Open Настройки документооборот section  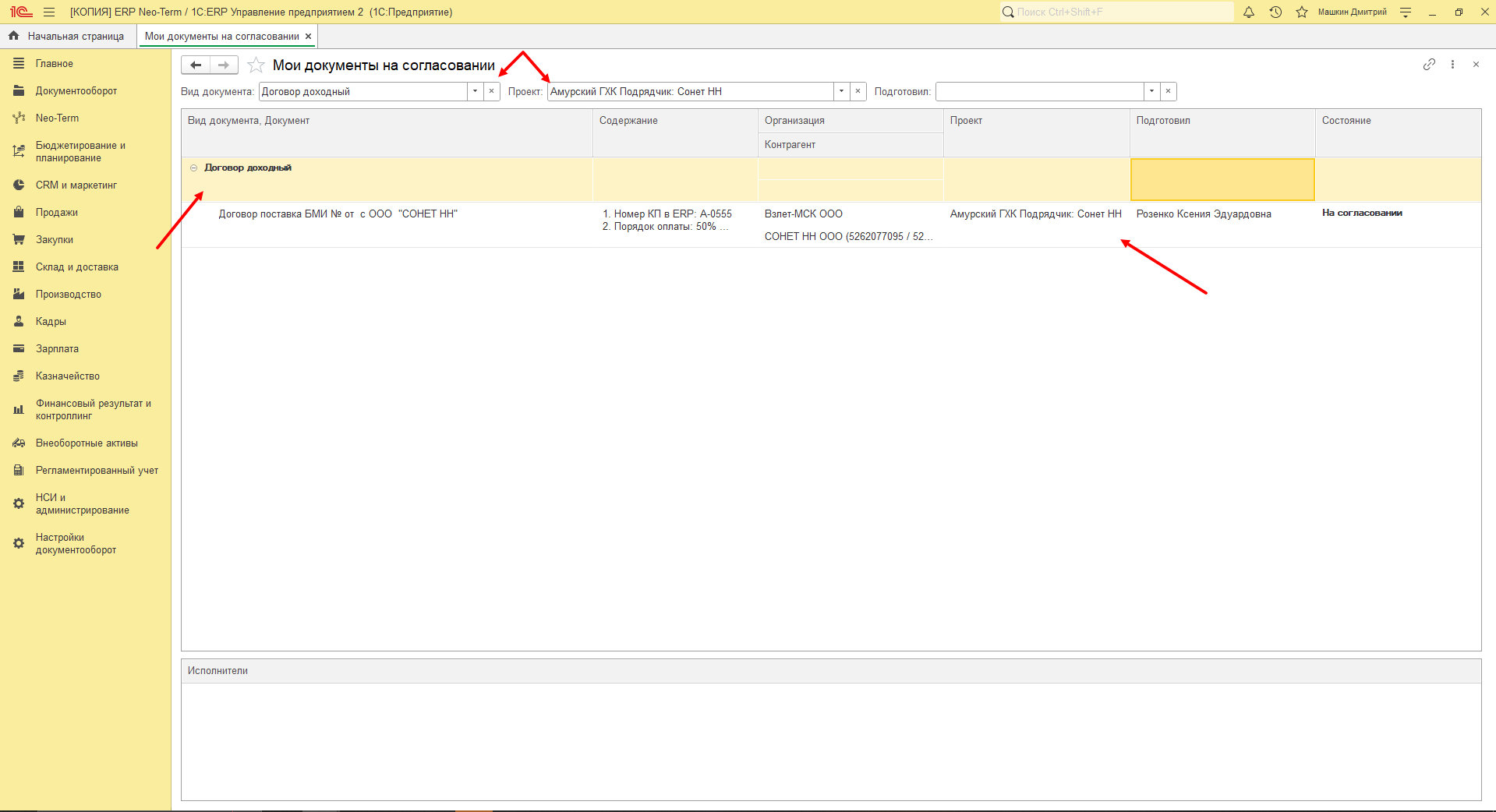coord(86,544)
